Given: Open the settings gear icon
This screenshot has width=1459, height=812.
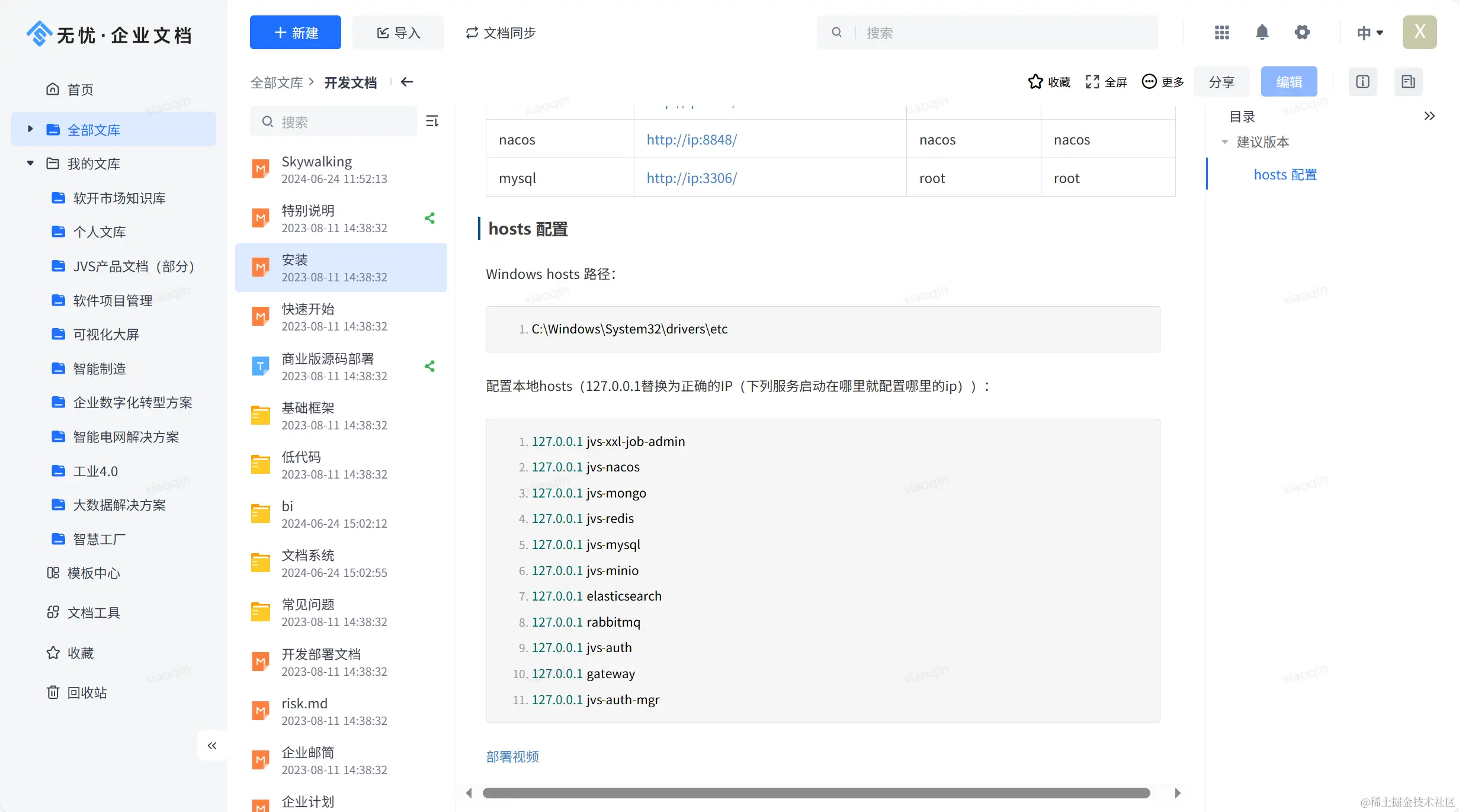Looking at the screenshot, I should pyautogui.click(x=1301, y=33).
